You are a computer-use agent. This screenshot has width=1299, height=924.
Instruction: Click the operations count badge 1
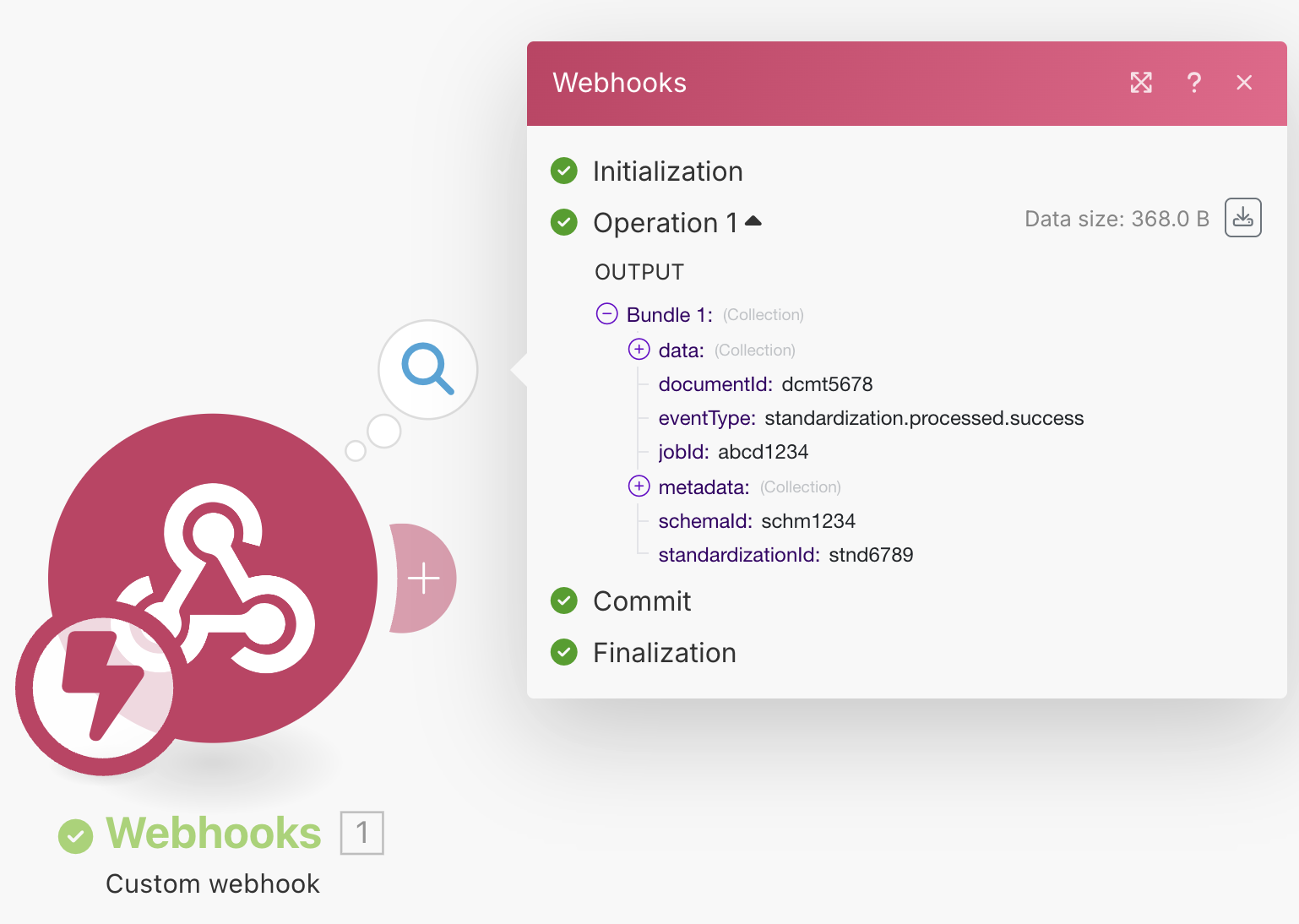pyautogui.click(x=362, y=833)
